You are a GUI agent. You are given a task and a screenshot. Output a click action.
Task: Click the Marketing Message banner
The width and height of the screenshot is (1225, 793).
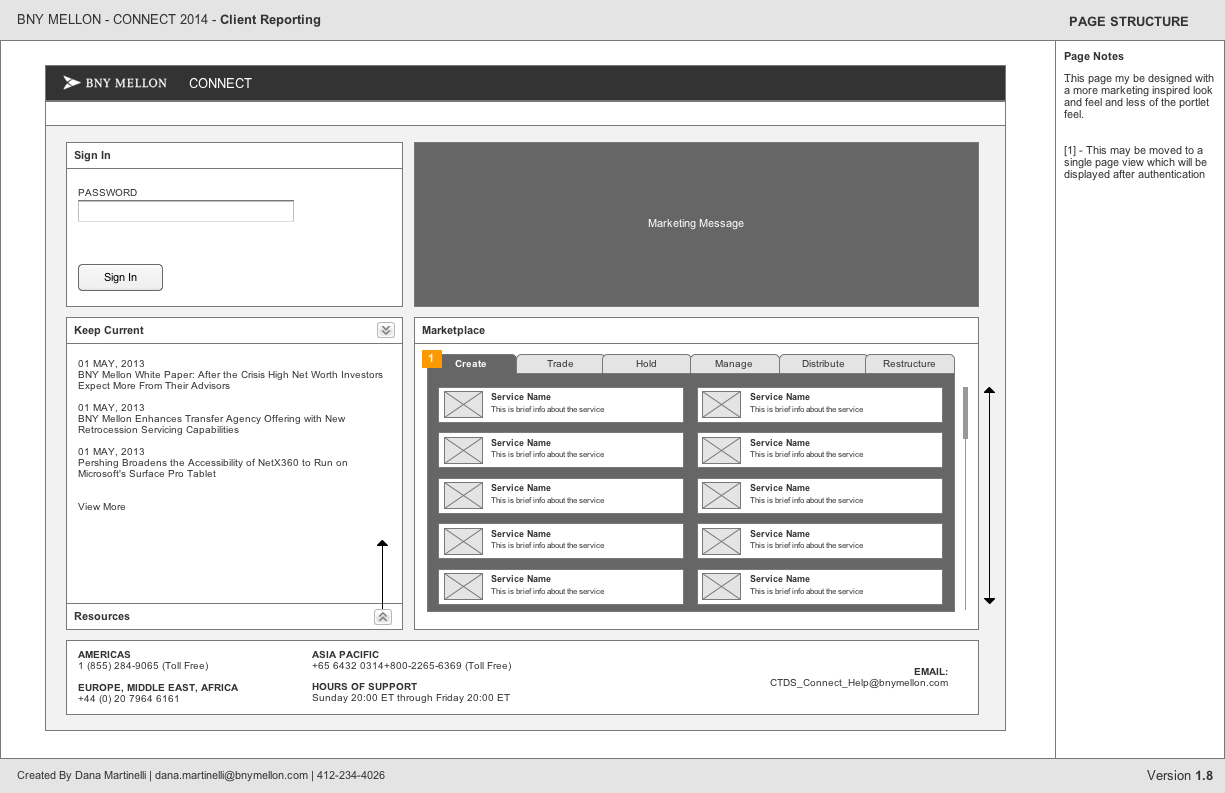[696, 224]
